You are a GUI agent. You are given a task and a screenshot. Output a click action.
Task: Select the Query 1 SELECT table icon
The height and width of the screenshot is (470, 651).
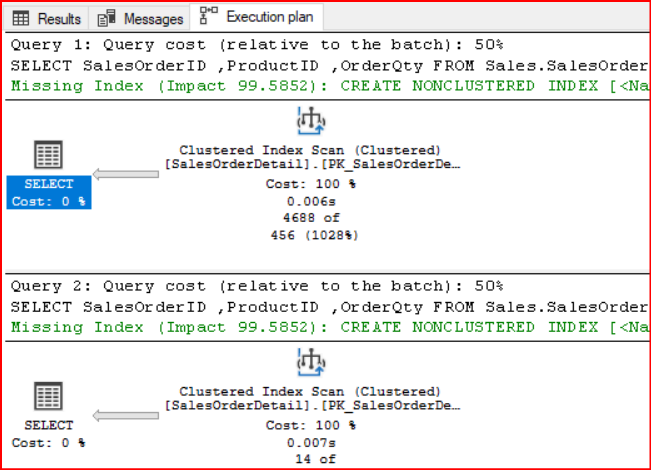48,155
